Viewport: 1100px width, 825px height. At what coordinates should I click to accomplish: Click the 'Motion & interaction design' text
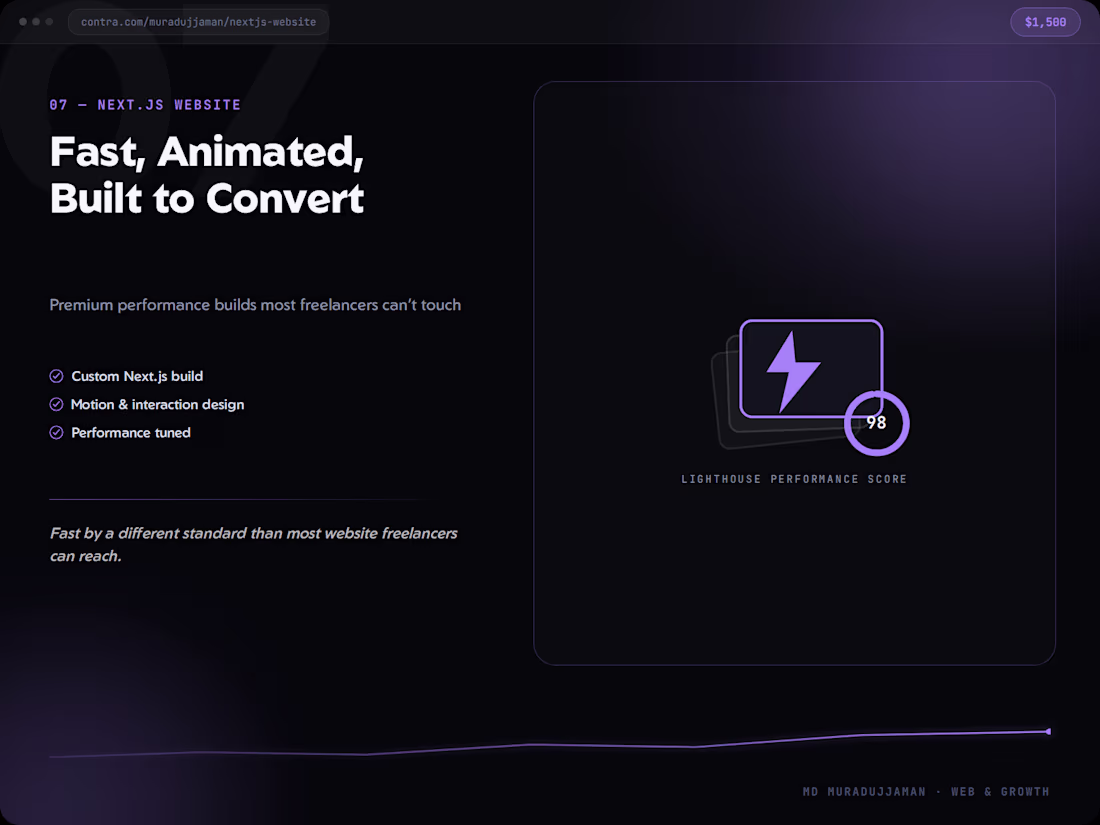(x=157, y=404)
